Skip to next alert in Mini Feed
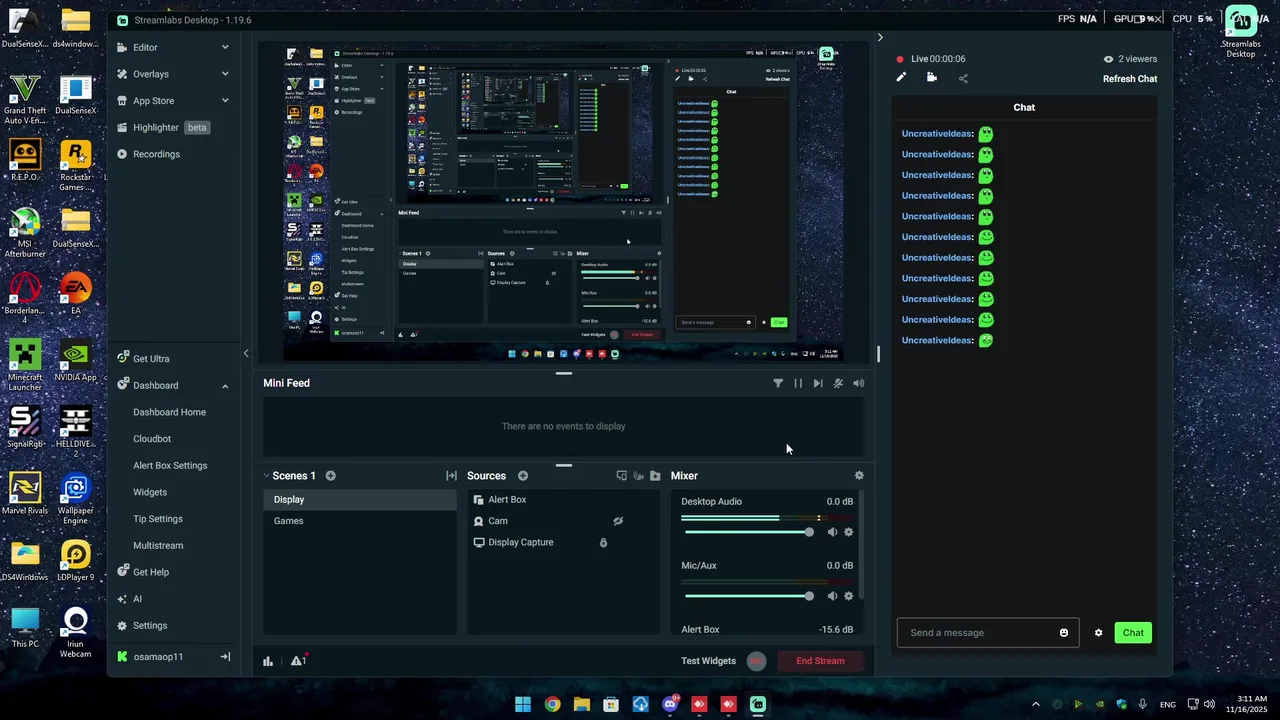 click(x=818, y=383)
